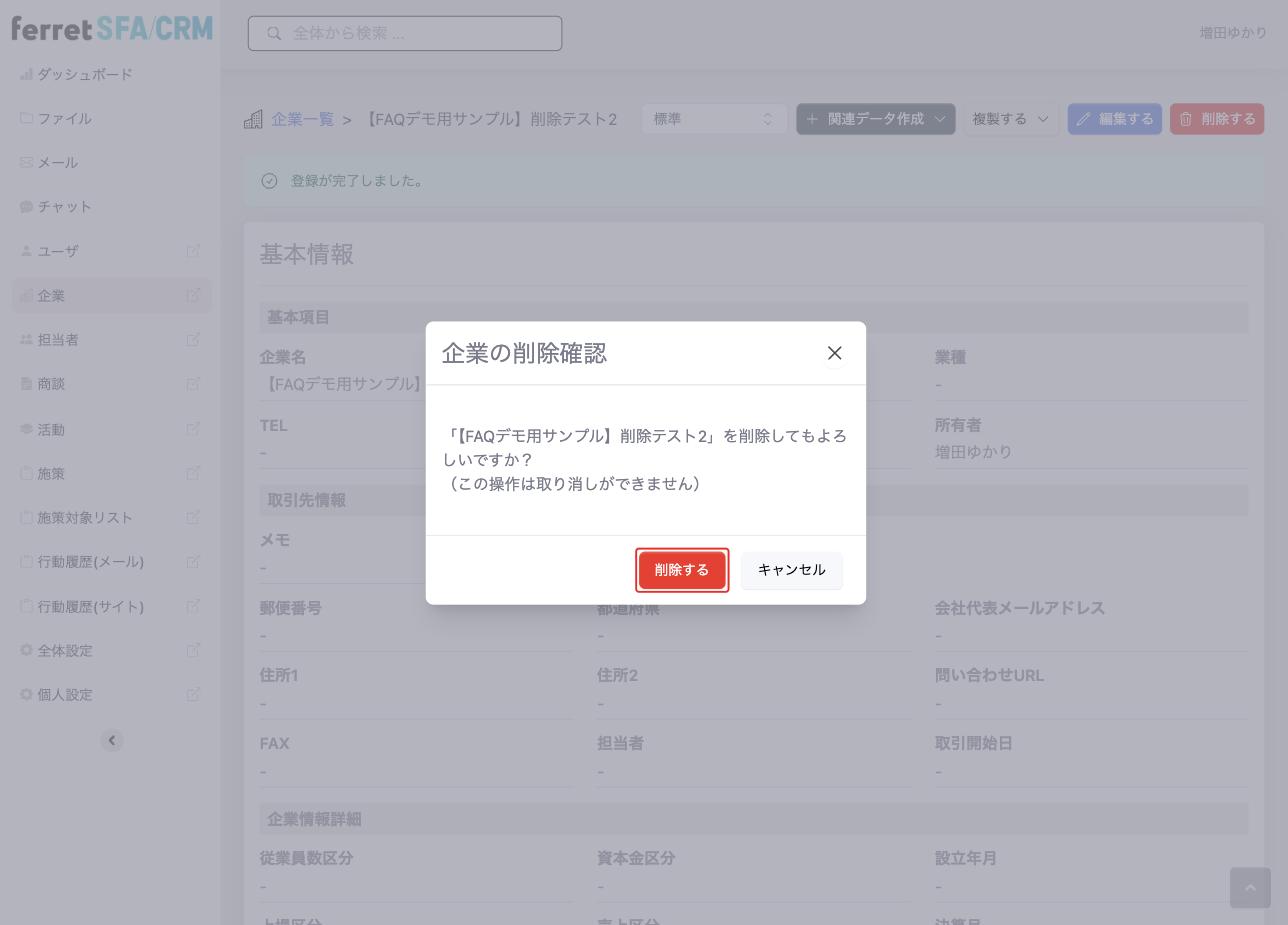Image resolution: width=1288 pixels, height=925 pixels.
Task: Click the 登録が完了しました。 notification text
Action: tap(357, 181)
